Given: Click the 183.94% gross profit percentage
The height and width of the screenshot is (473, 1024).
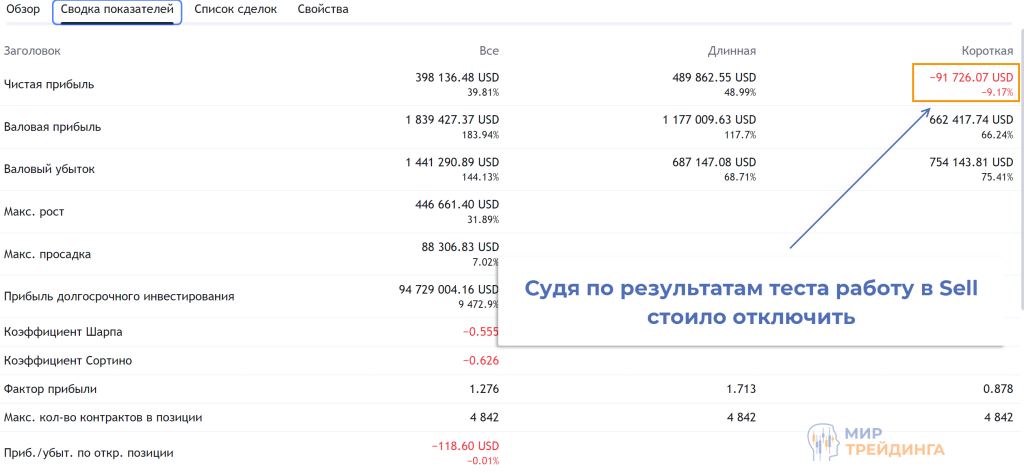Looking at the screenshot, I should [x=482, y=135].
